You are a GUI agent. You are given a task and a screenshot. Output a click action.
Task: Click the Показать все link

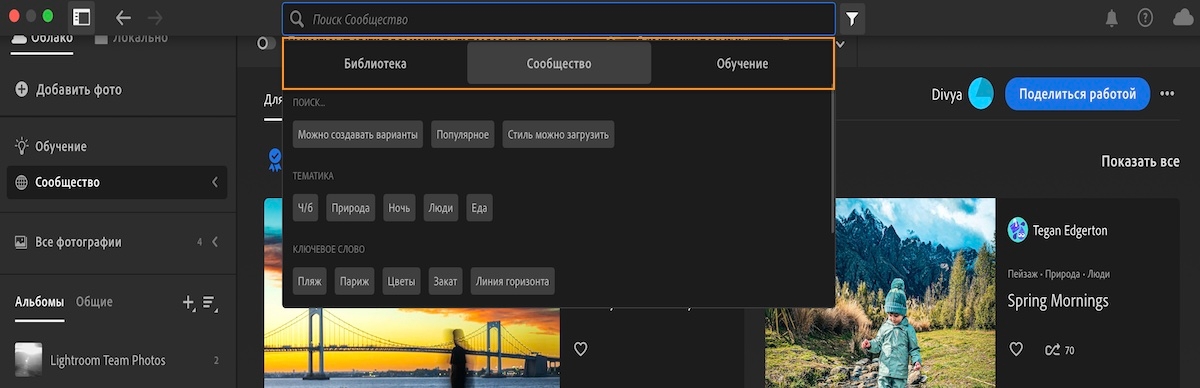[x=1140, y=161]
